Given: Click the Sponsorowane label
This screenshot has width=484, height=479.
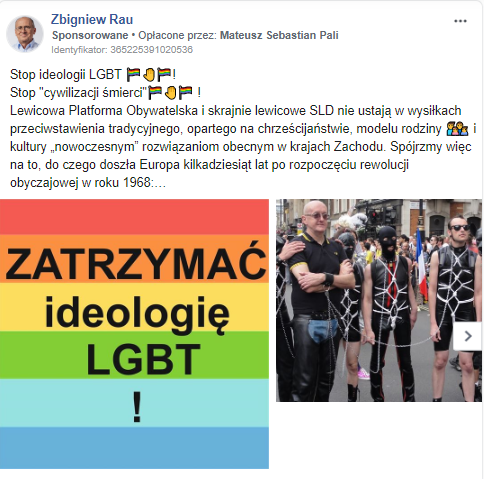Looking at the screenshot, I should tap(90, 35).
